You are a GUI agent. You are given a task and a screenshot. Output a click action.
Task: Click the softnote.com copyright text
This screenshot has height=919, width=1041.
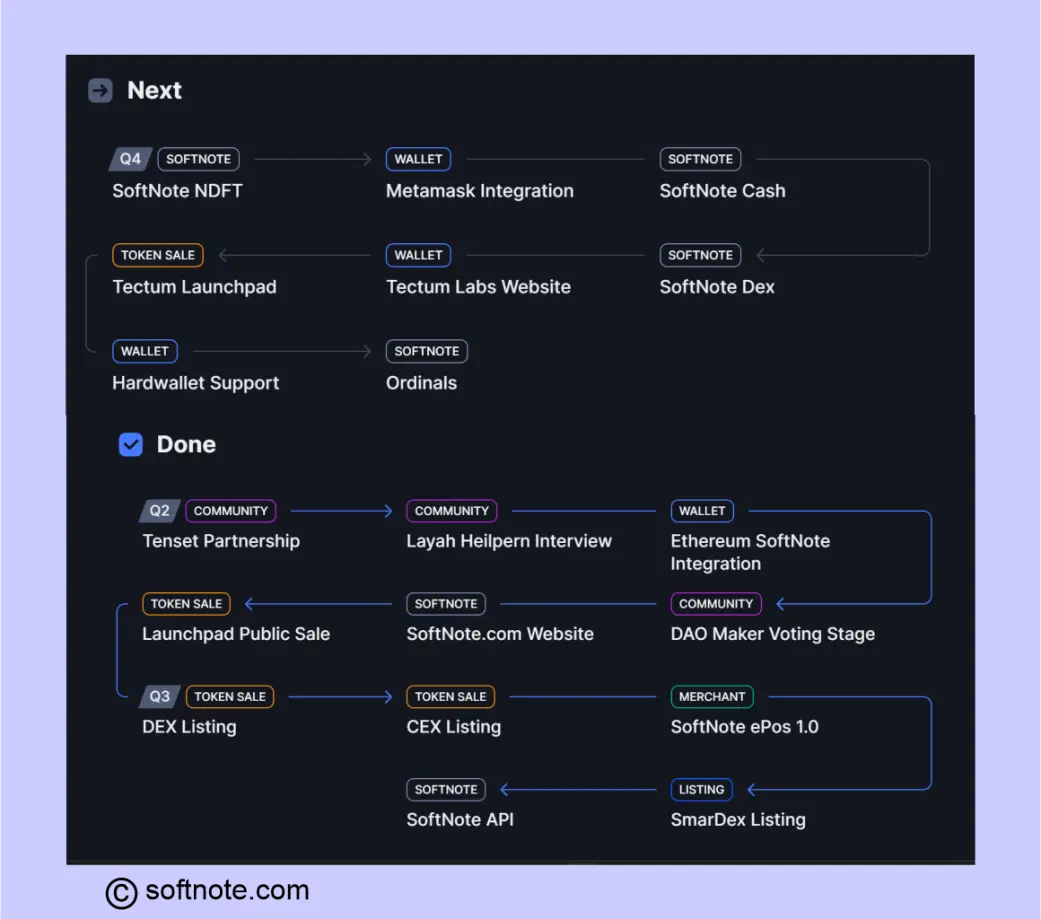[227, 890]
